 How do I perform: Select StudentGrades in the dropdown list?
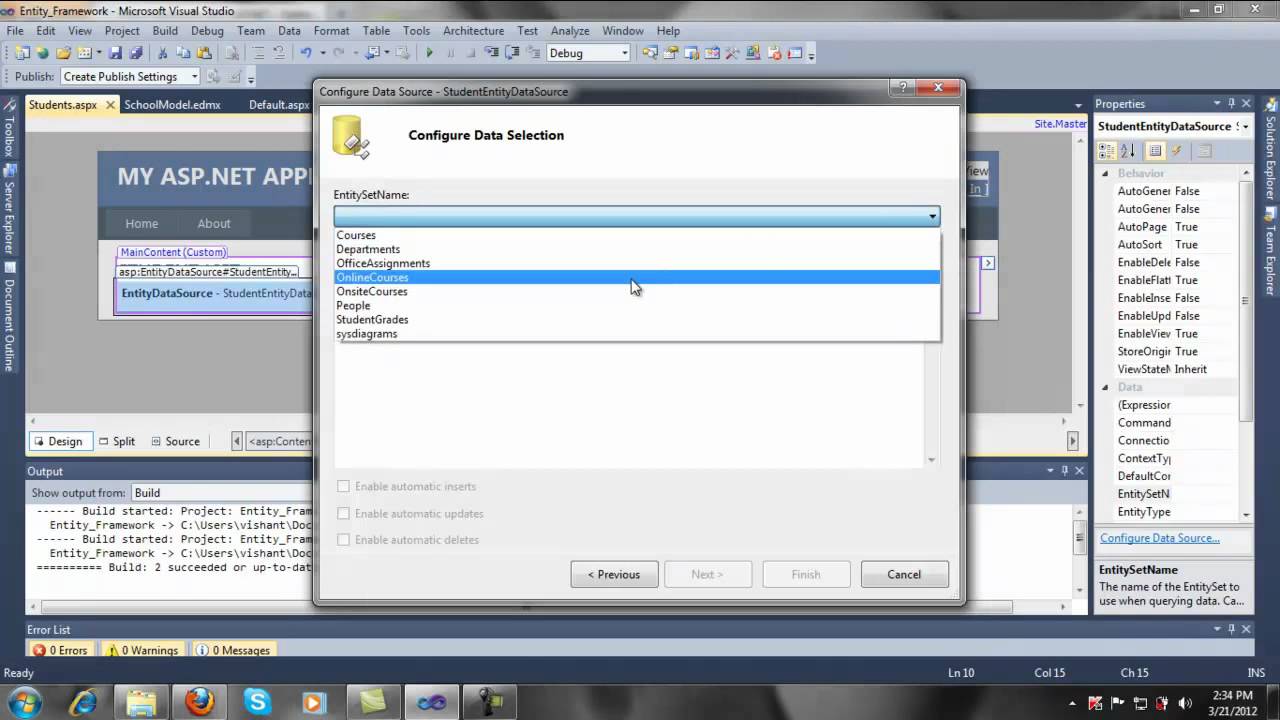tap(637, 319)
